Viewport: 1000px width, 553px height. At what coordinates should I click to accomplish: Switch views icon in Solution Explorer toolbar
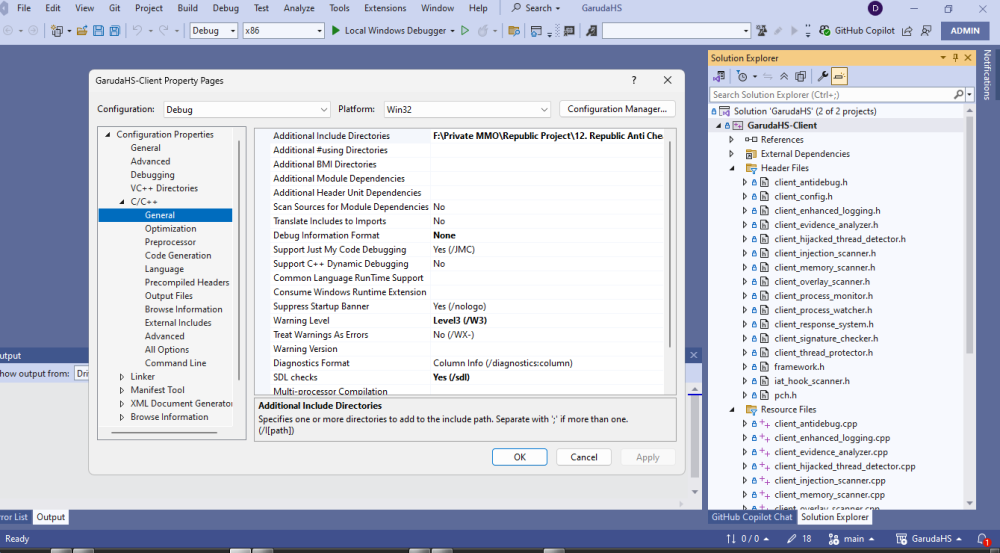pyautogui.click(x=719, y=77)
